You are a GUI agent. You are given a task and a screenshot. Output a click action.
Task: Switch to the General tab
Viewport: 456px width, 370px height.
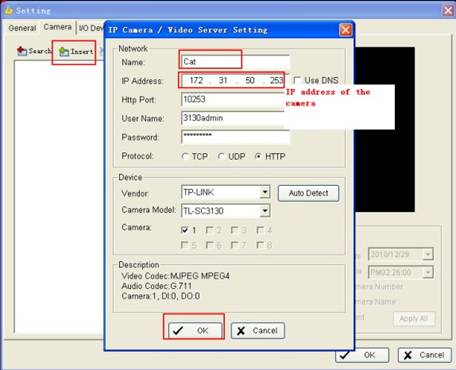22,28
